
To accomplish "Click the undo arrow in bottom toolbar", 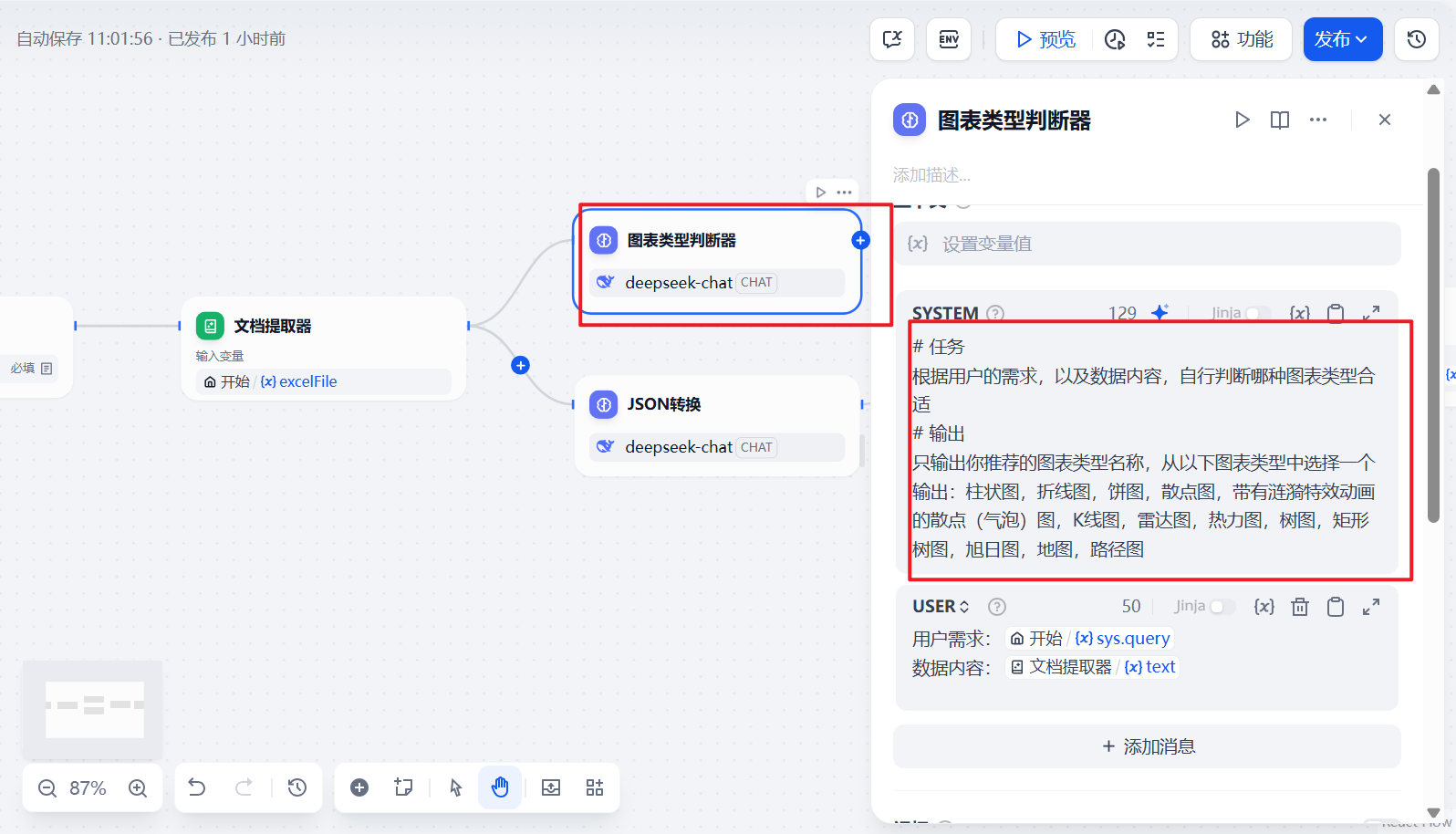I will pos(197,787).
